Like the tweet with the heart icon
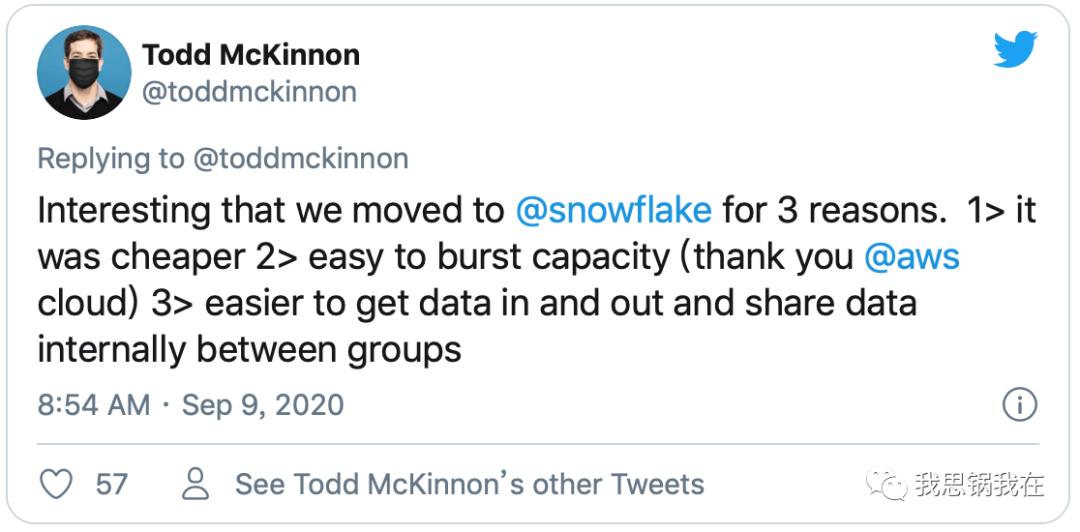1080x532 pixels. point(56,484)
